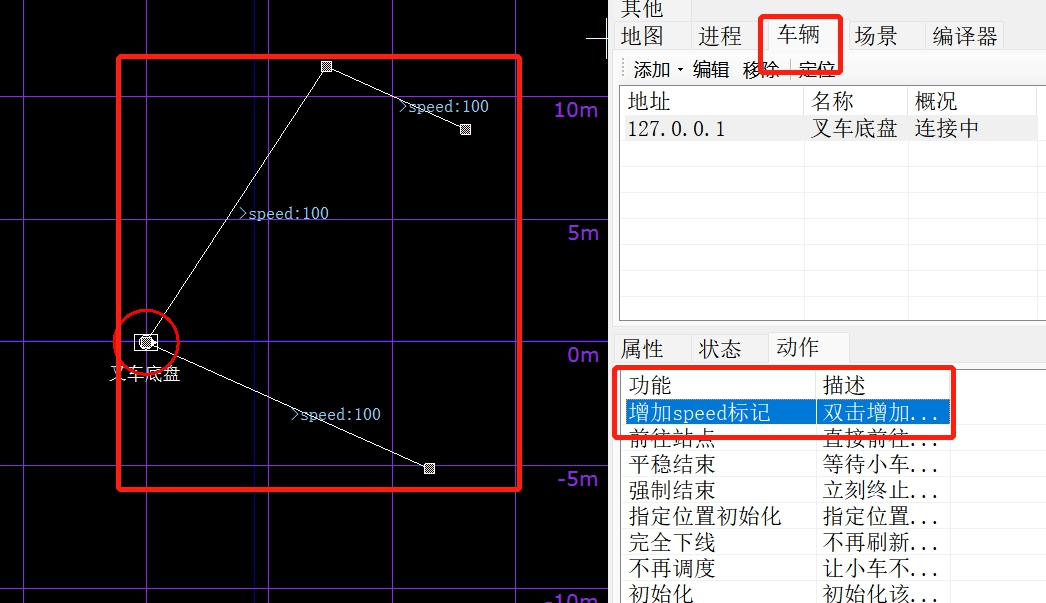Click the 名称 column header
The image size is (1046, 603).
coord(832,102)
